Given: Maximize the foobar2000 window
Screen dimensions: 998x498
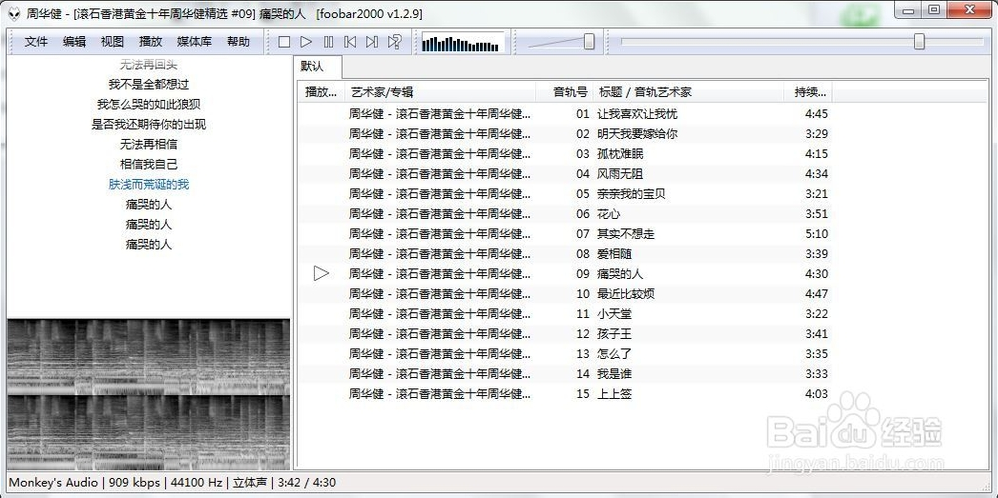Looking at the screenshot, I should tap(934, 10).
